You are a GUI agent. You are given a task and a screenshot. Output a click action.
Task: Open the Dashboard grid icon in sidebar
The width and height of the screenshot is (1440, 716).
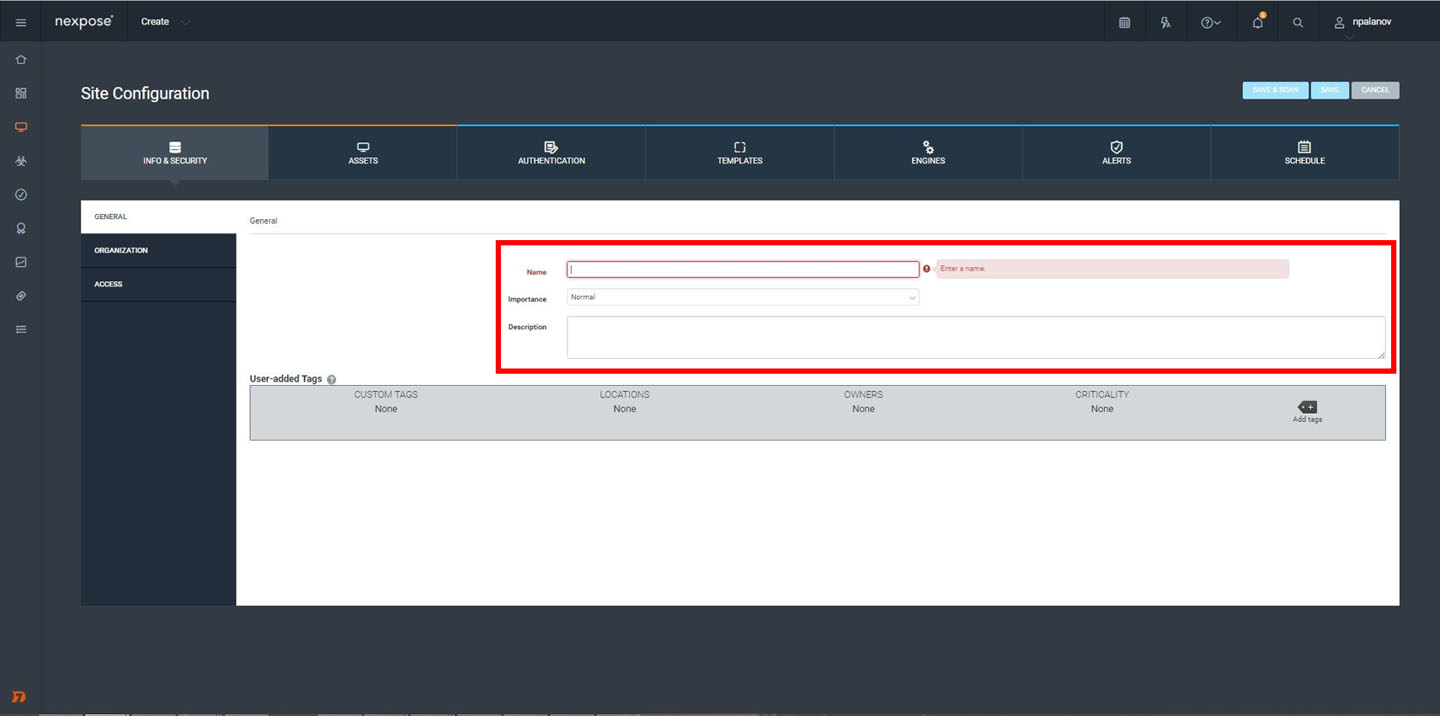[21, 93]
